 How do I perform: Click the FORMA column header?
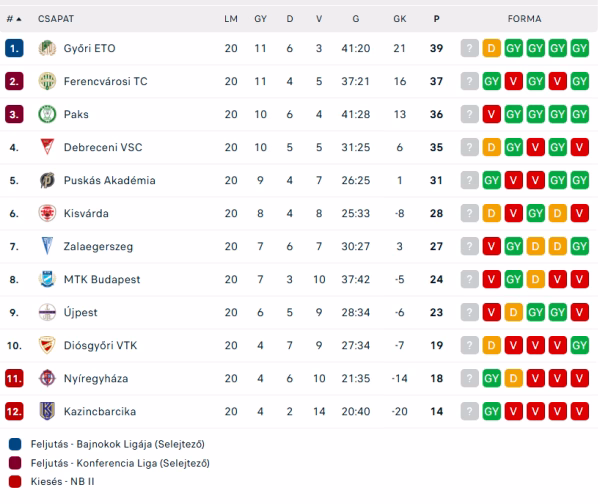525,18
